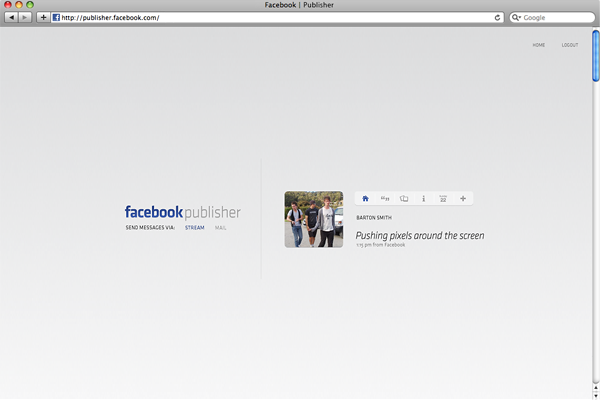The height and width of the screenshot is (400, 600).
Task: Open the photos icon in profile toolbar
Action: pos(404,199)
